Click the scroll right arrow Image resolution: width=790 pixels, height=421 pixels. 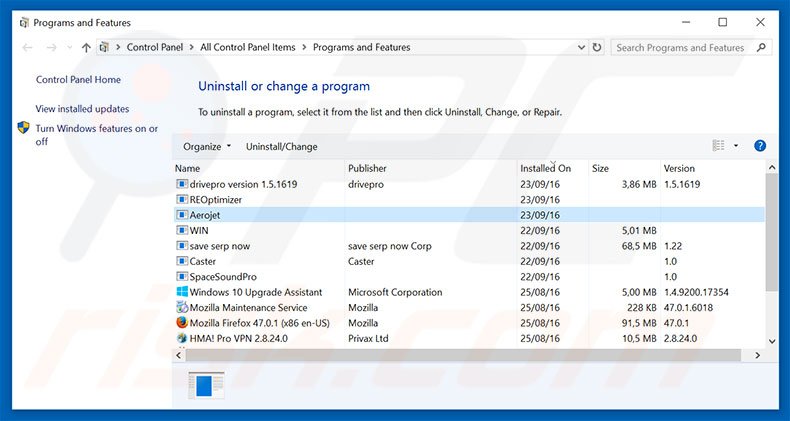click(757, 355)
